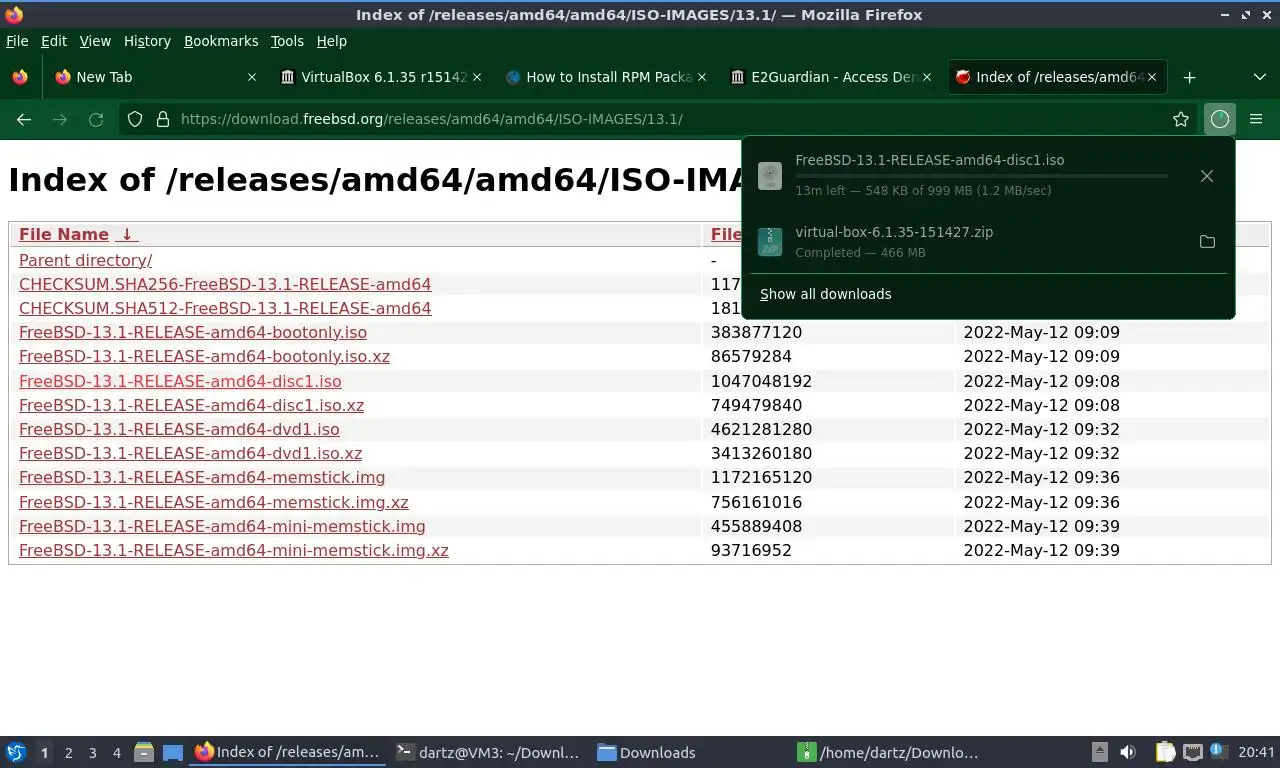Download the mini-memstick.img.xz file
Screen dimensions: 1280x768
[233, 550]
